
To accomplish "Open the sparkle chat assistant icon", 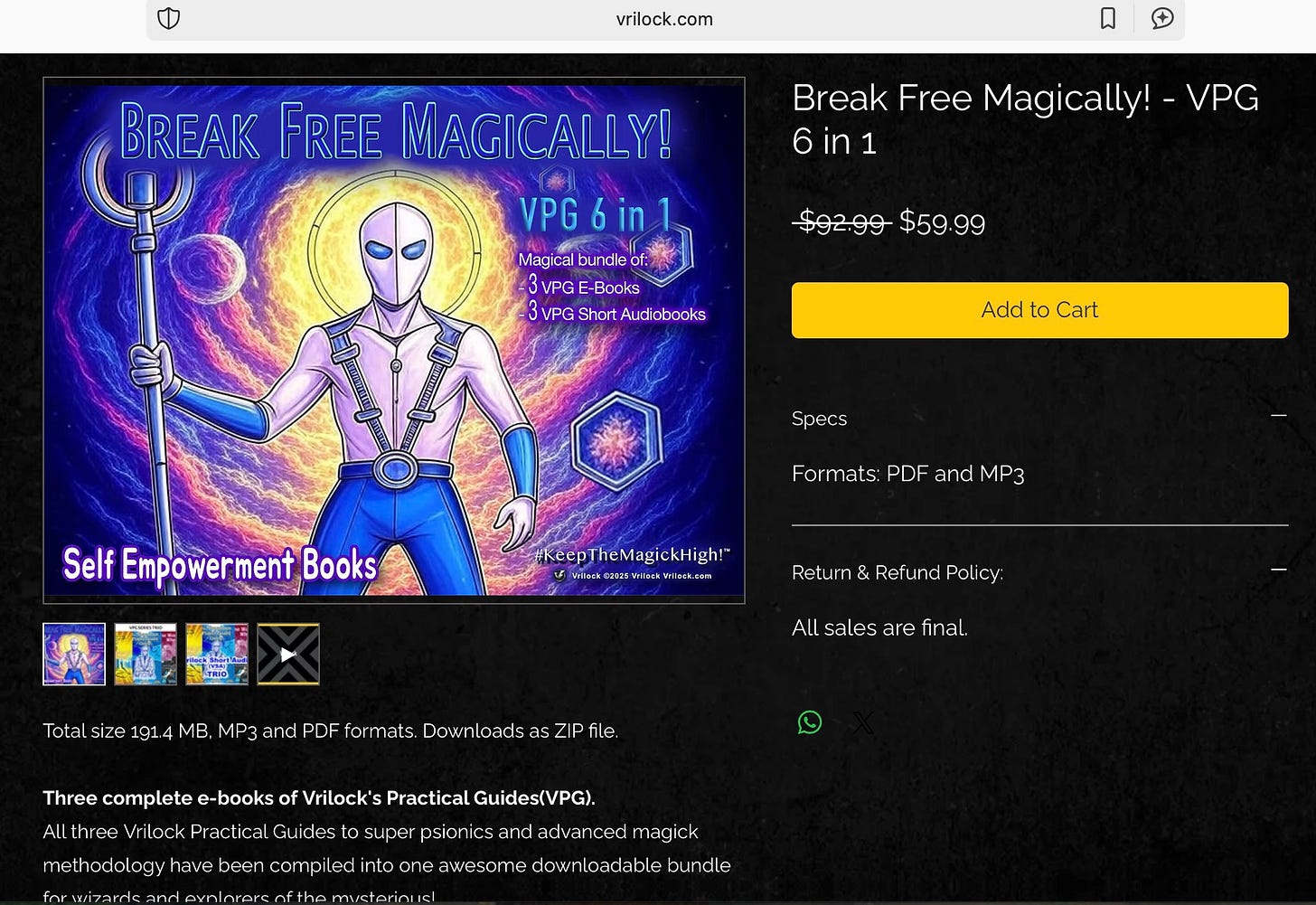I will [x=1162, y=19].
